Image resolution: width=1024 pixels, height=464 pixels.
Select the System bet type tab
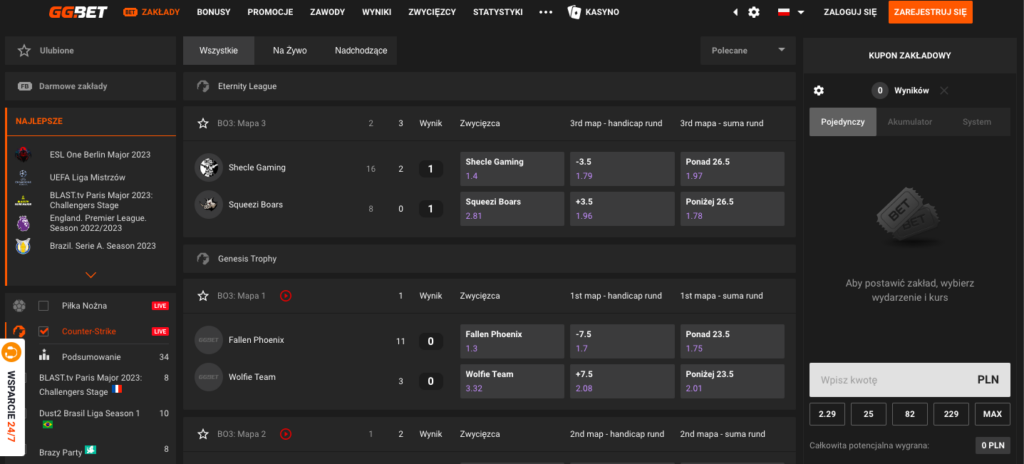pyautogui.click(x=976, y=122)
